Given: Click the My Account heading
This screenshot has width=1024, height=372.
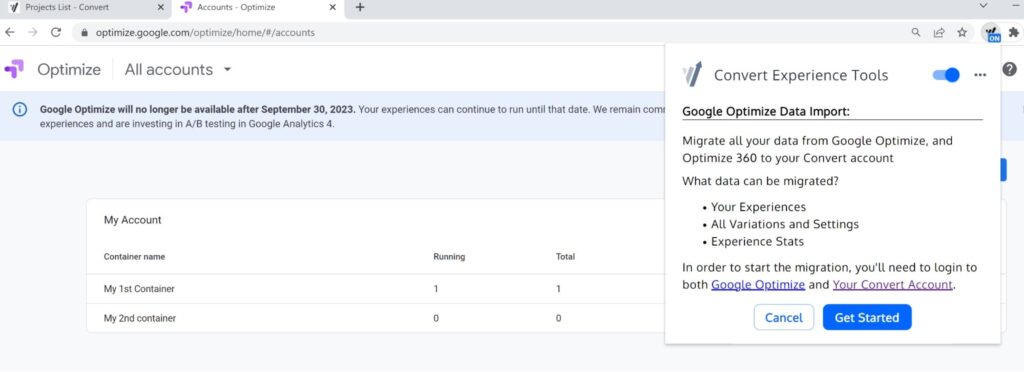Looking at the screenshot, I should coord(133,220).
